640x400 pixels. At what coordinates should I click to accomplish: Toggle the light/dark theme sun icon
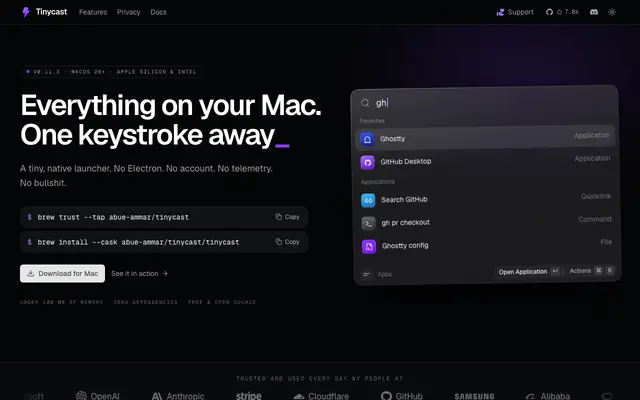pyautogui.click(x=611, y=12)
